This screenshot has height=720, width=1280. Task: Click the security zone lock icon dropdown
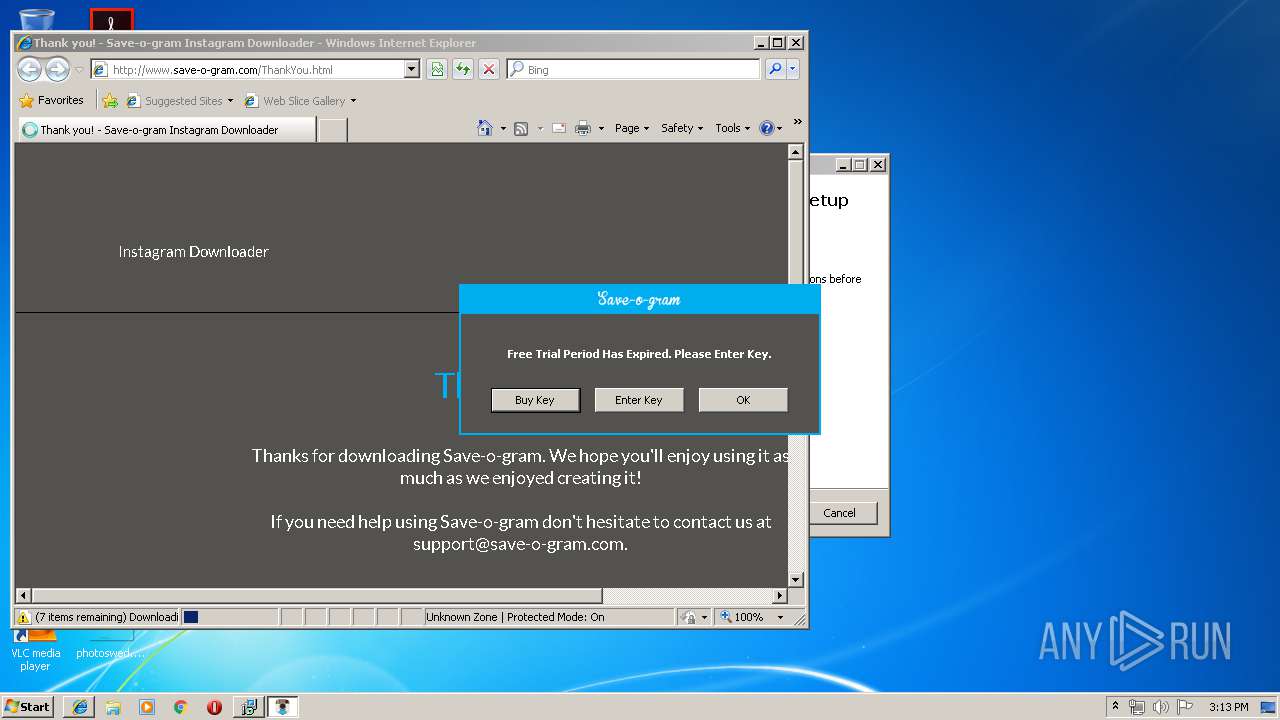click(x=693, y=617)
